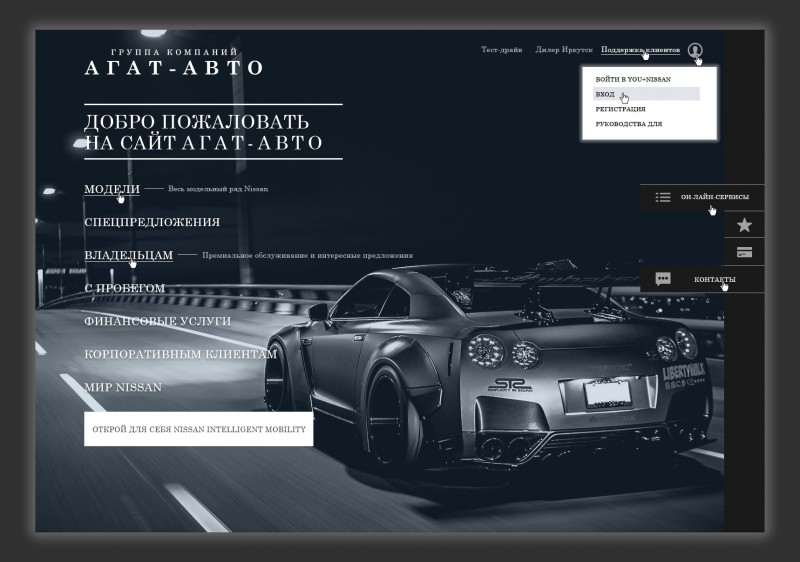Open the Мир Nissan section

(123, 387)
